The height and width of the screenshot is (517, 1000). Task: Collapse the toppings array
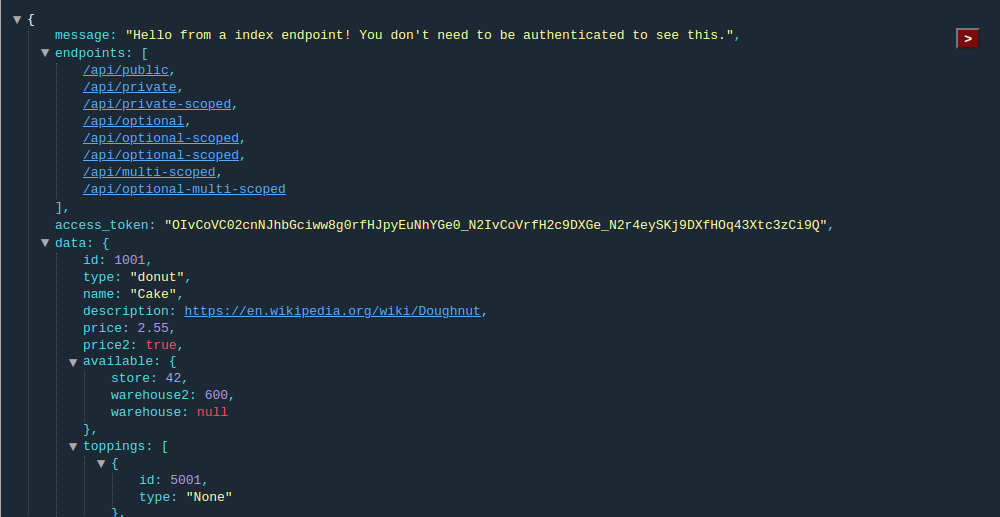tap(73, 447)
